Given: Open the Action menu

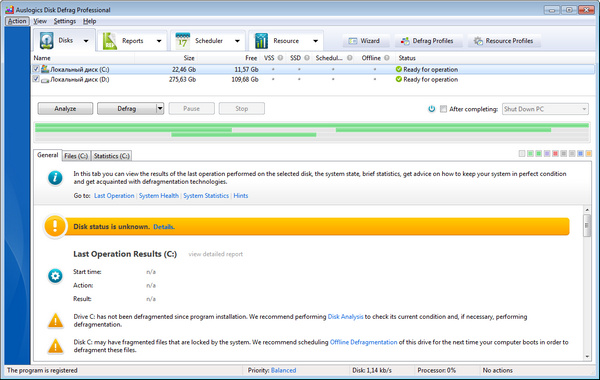Looking at the screenshot, I should coord(17,21).
